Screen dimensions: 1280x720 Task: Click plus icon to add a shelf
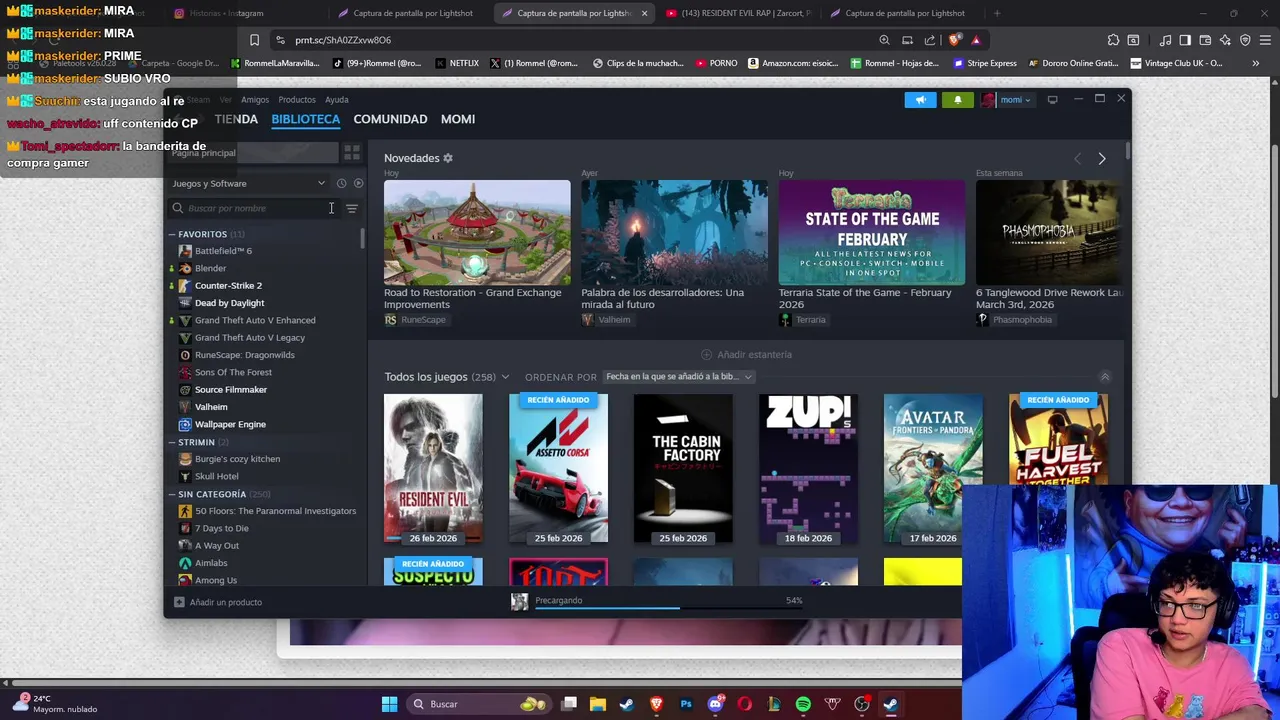[x=706, y=354]
